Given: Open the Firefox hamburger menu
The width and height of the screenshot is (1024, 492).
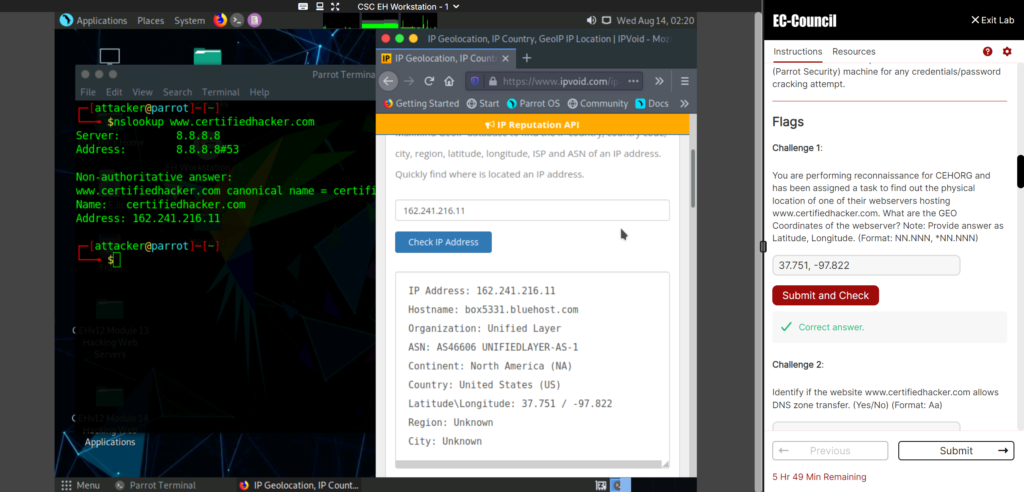Looking at the screenshot, I should click(x=684, y=81).
